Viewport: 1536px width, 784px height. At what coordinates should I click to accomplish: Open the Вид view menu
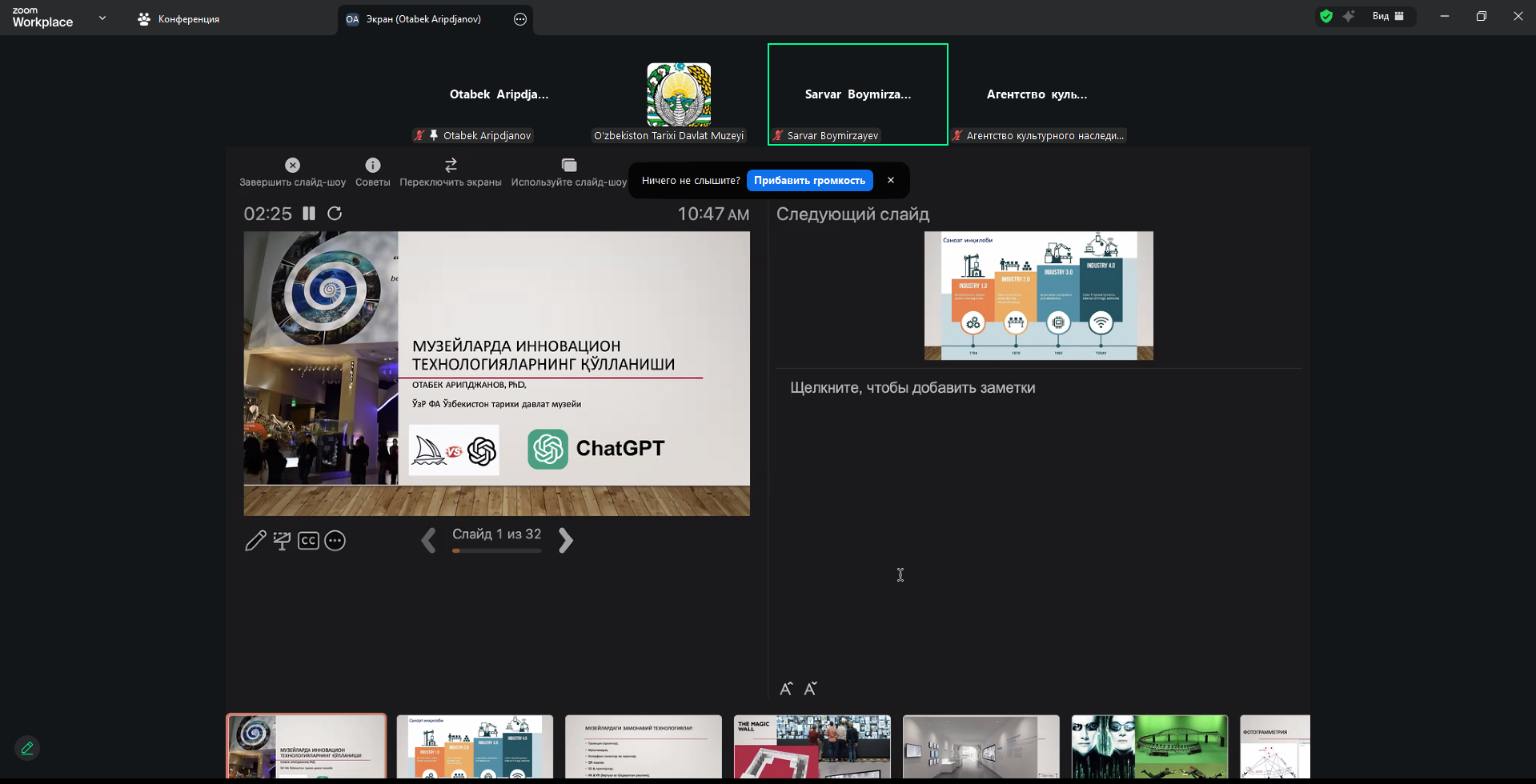[1388, 16]
